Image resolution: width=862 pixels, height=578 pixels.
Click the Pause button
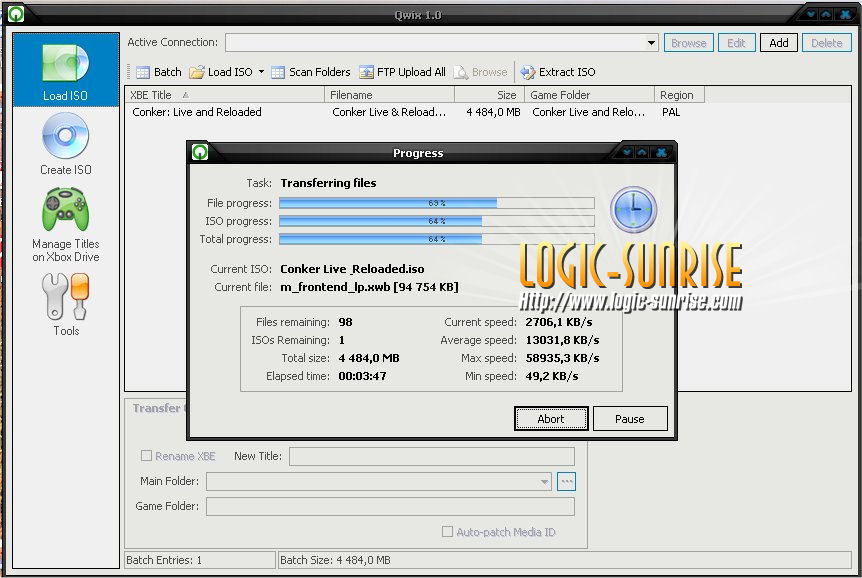(x=630, y=419)
